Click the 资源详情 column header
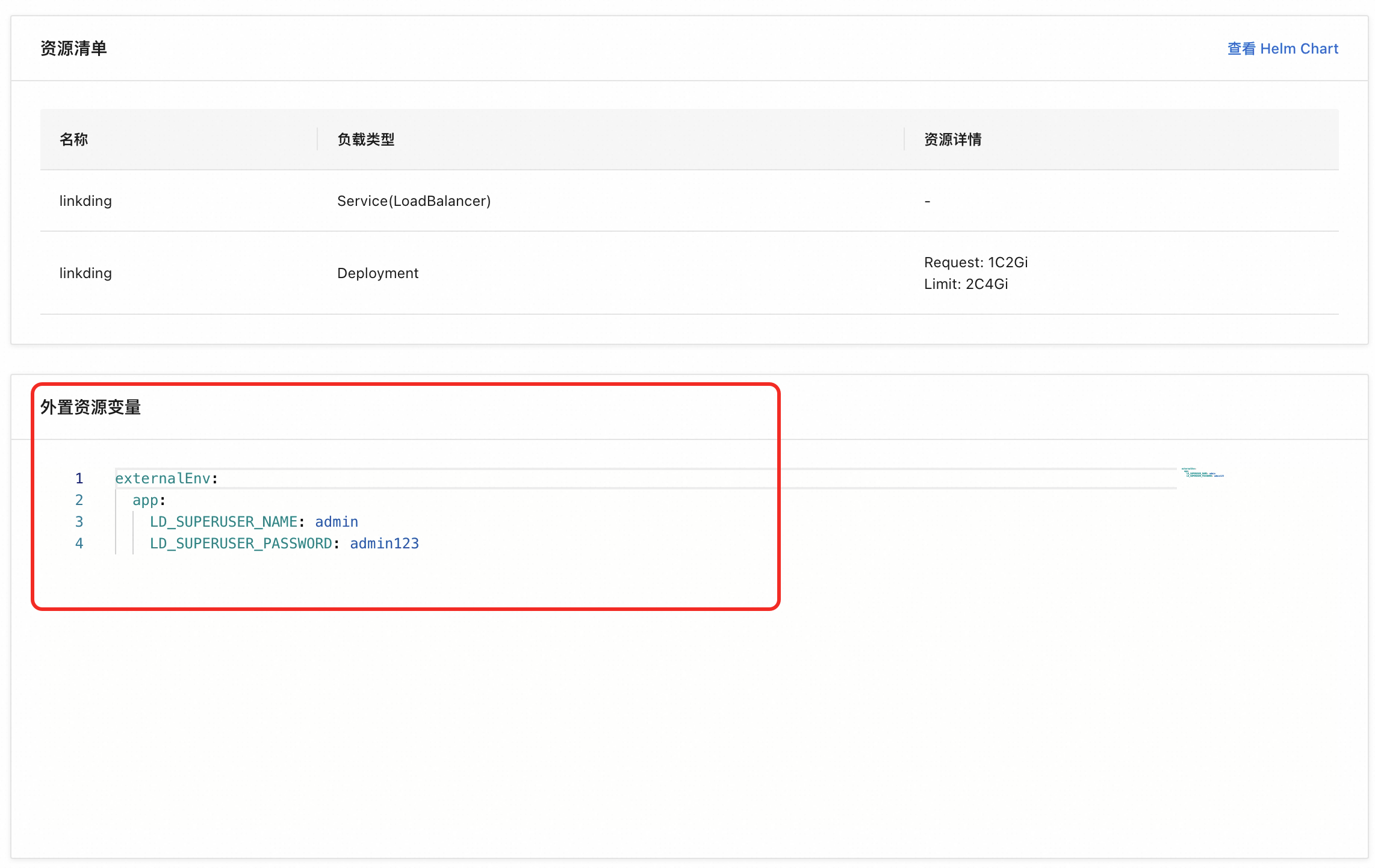 (952, 140)
